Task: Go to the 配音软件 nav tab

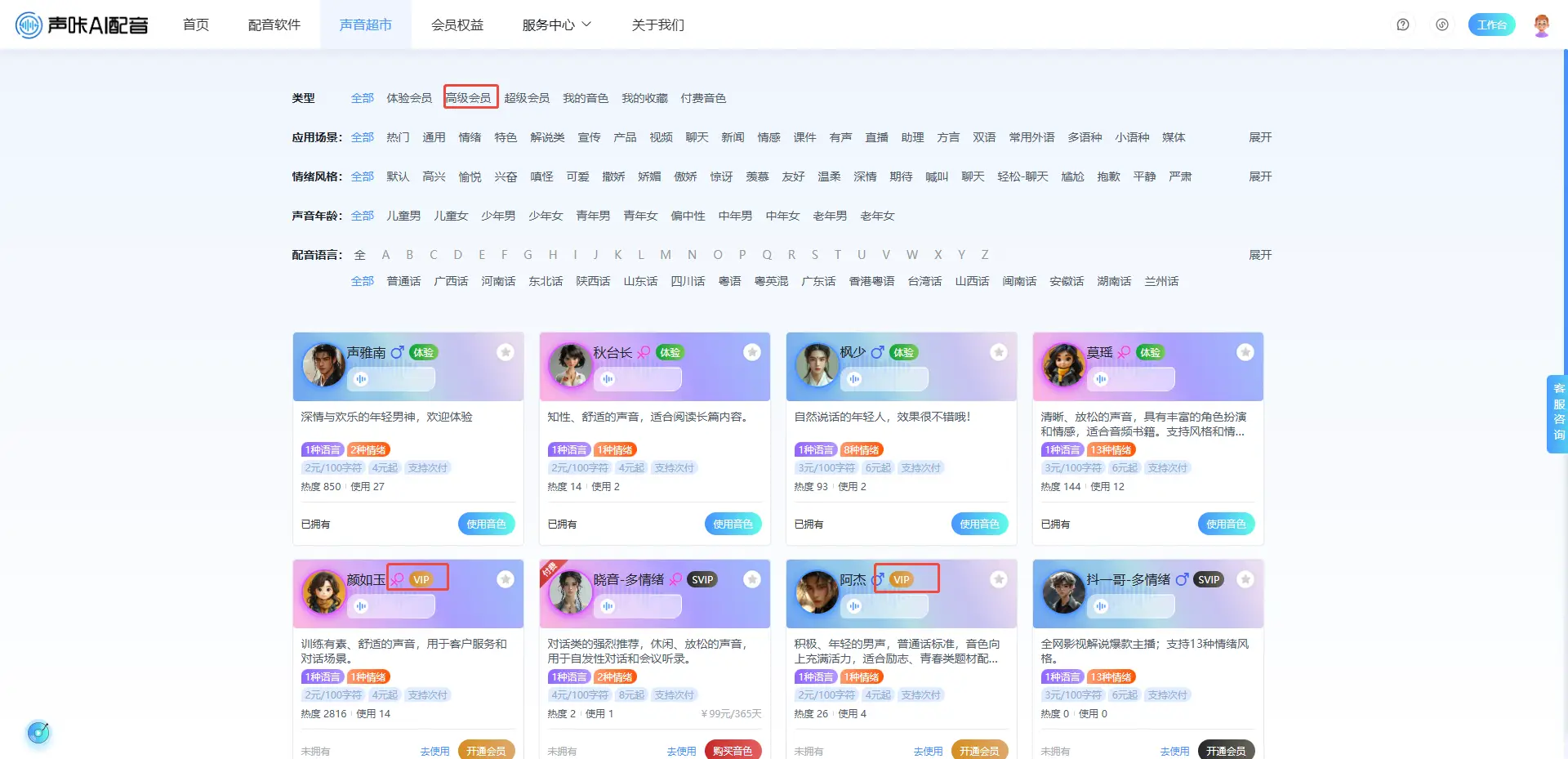Action: point(274,25)
